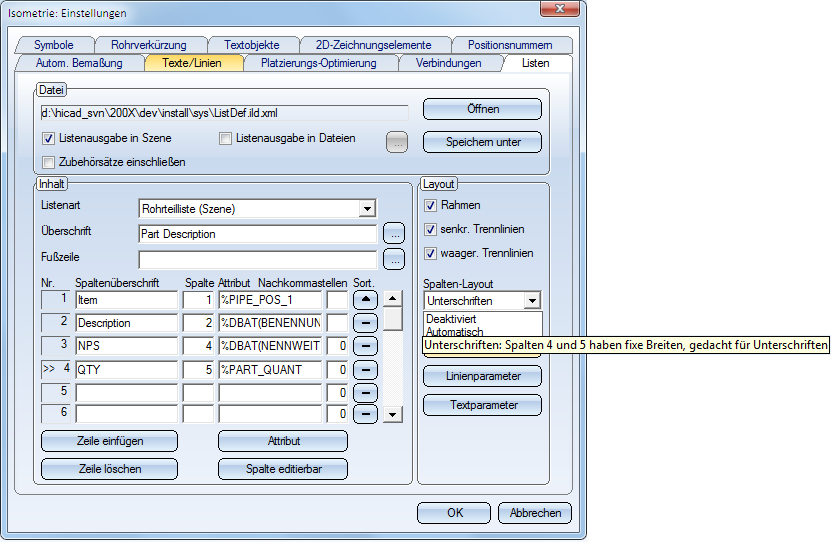The height and width of the screenshot is (542, 831).
Task: Uncheck the Rahmen layout checkbox
Action: point(431,205)
